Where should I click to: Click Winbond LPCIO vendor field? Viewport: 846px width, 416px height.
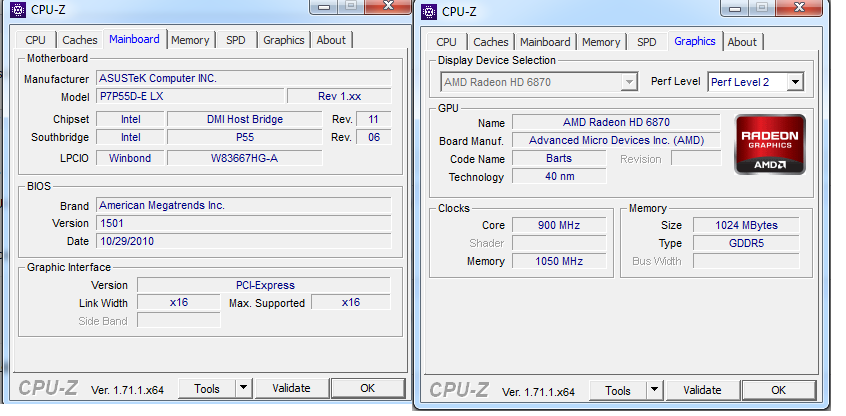tap(130, 158)
